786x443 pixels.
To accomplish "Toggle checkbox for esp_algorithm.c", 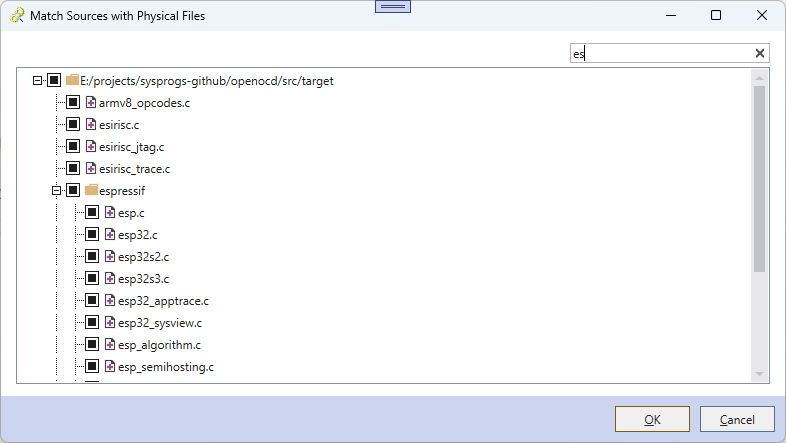I will (92, 345).
